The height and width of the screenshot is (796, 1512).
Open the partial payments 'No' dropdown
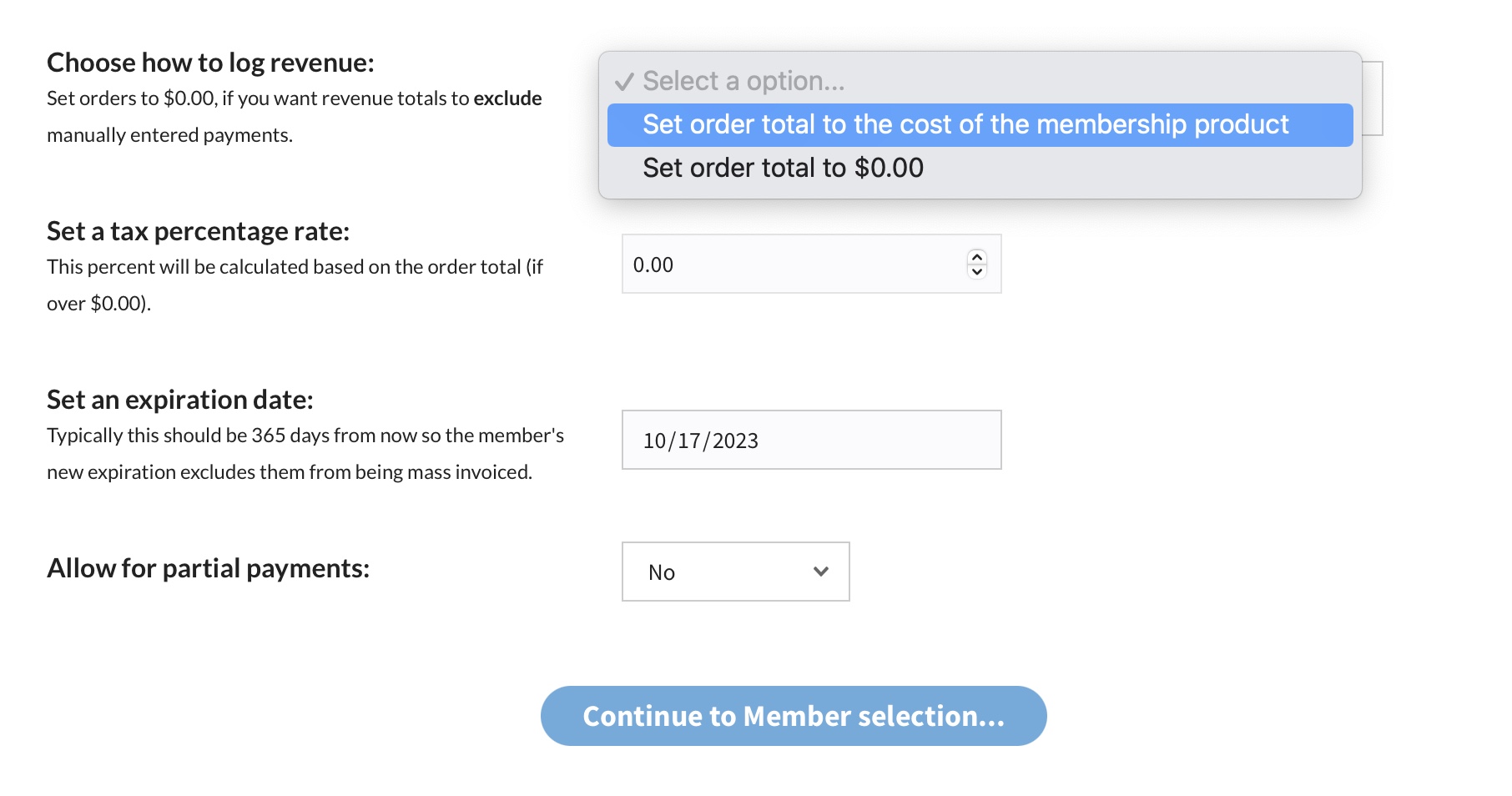(735, 572)
